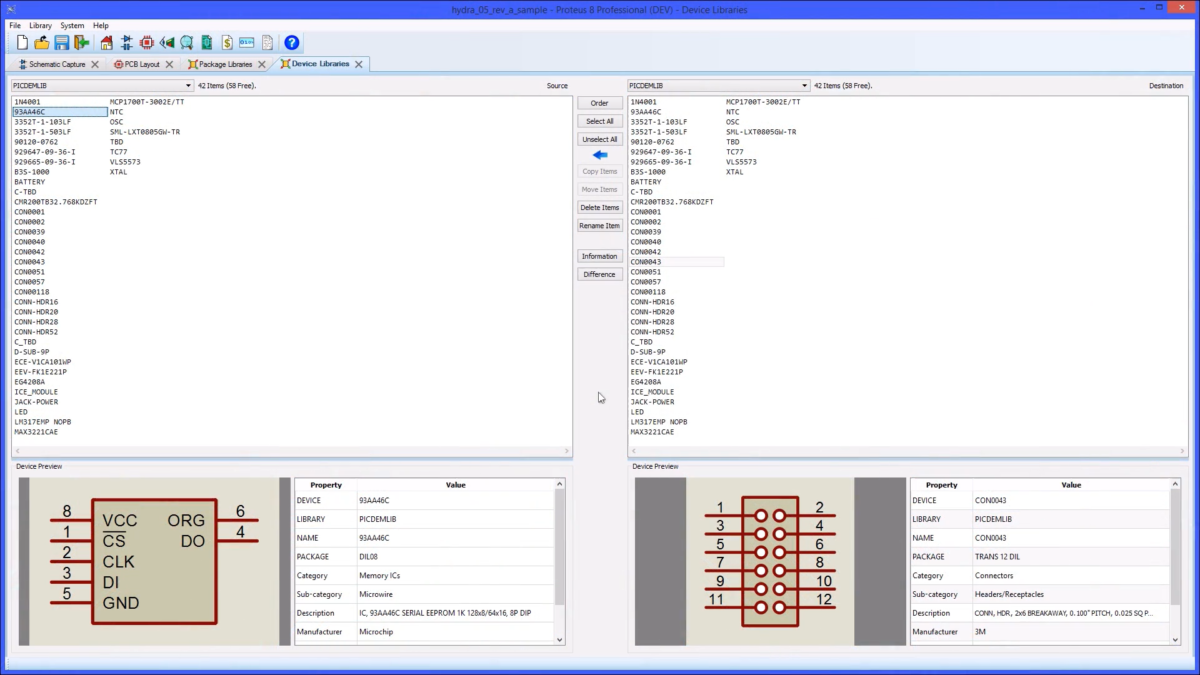Viewport: 1200px width, 675px height.
Task: Click the Rename Item button
Action: (600, 225)
